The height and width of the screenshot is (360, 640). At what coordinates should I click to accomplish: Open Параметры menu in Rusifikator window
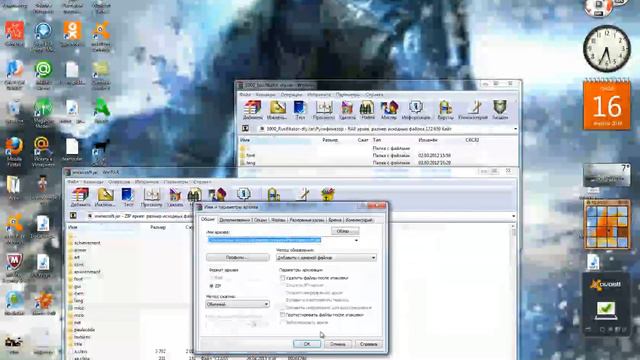coord(347,95)
